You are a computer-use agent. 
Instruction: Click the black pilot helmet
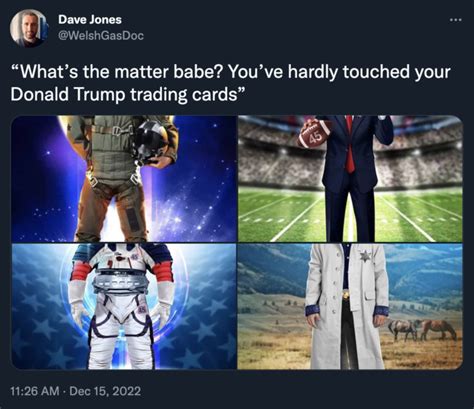pos(151,140)
